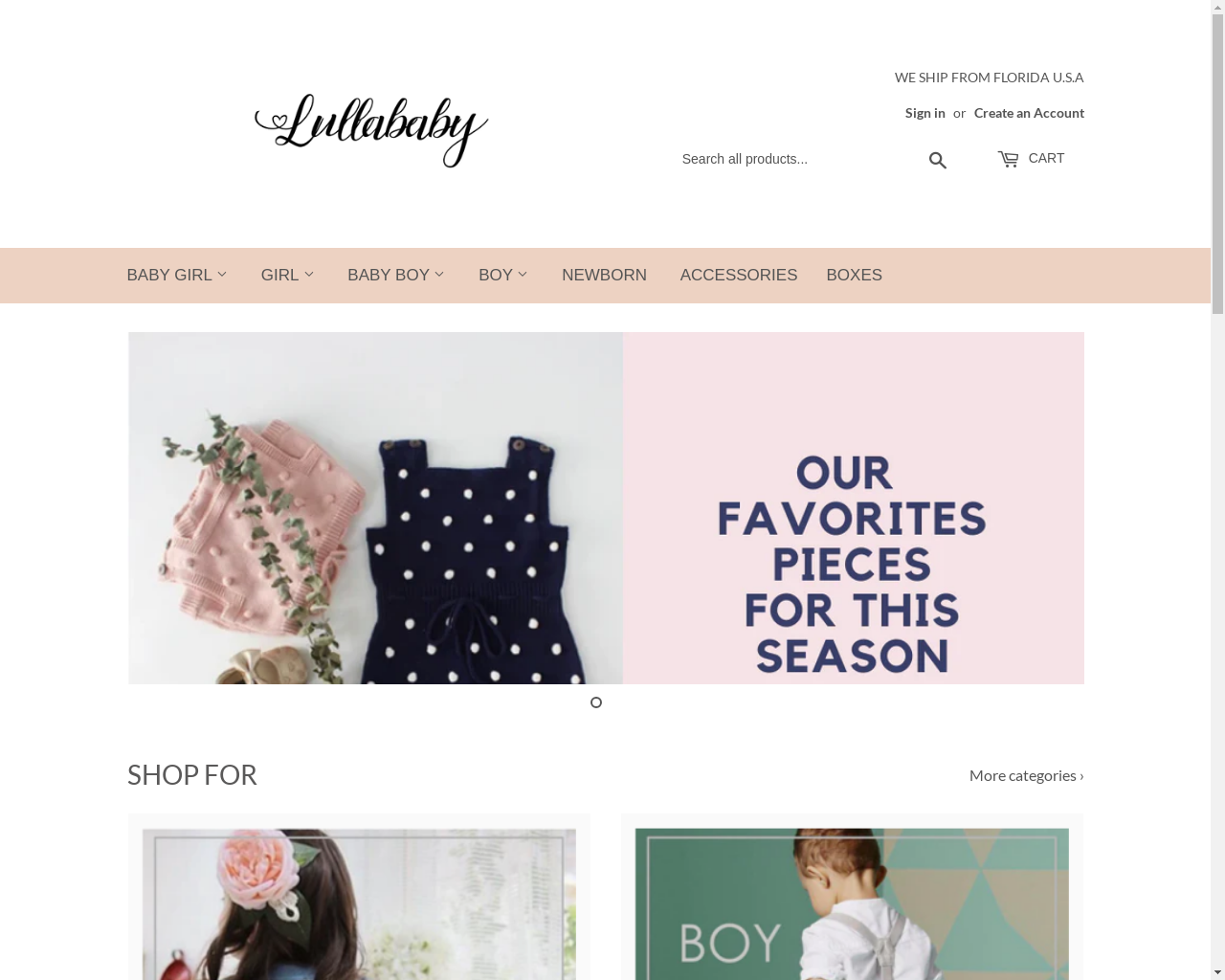Expand the BABY BOY dropdown menu

[x=396, y=276]
